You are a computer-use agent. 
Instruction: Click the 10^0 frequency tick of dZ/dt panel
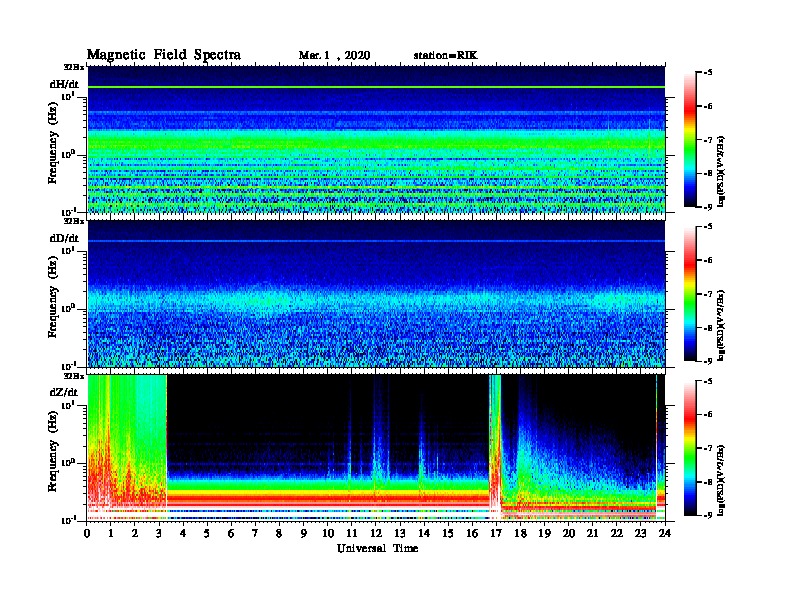click(68, 462)
